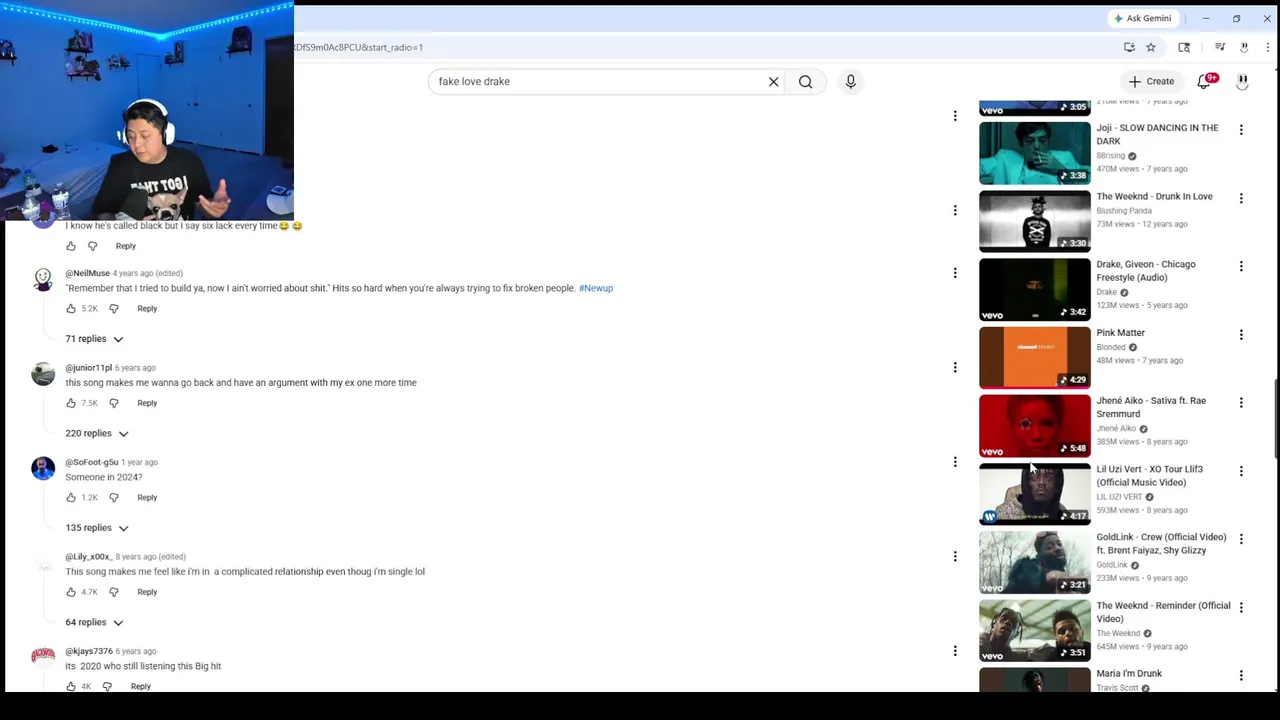Image resolution: width=1280 pixels, height=720 pixels.
Task: Dislike the @Lily_x00x_ comment
Action: (x=113, y=592)
